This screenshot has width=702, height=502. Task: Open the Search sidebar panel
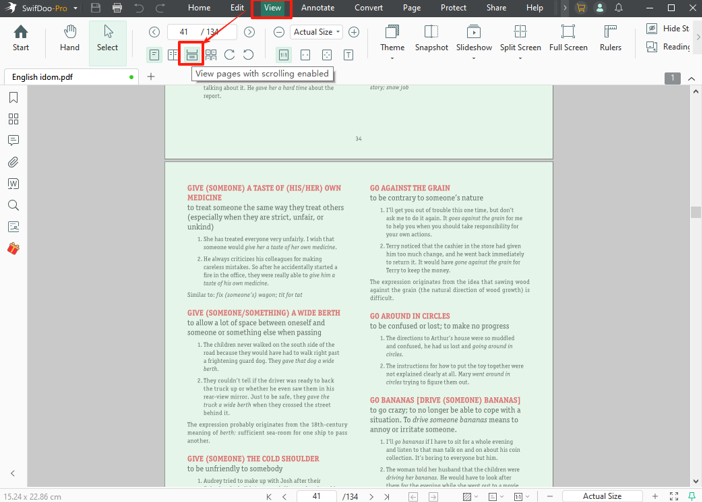(x=13, y=205)
